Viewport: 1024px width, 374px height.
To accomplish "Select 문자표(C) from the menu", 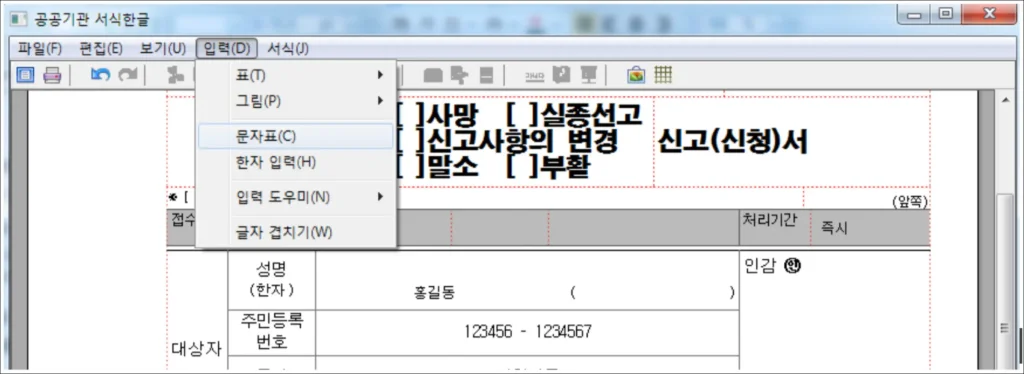I will pos(296,137).
